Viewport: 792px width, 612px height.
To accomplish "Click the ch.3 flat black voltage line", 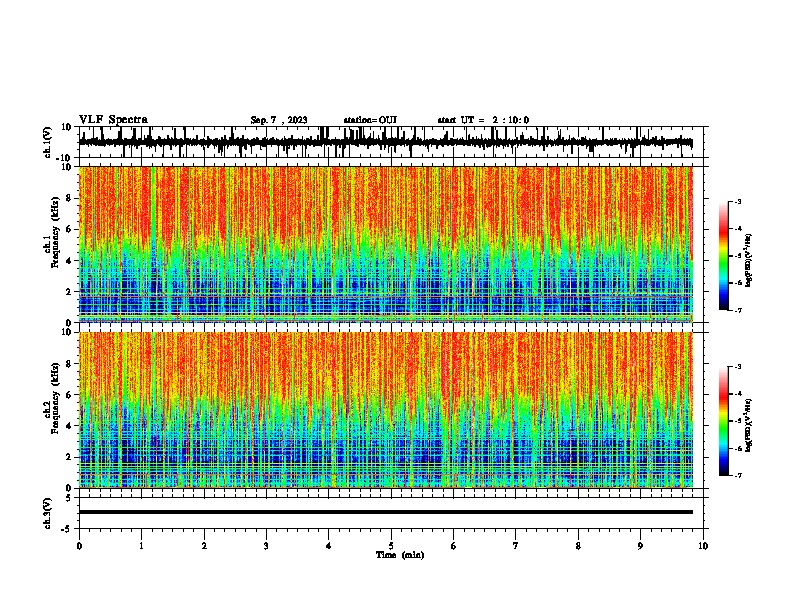I will pos(385,512).
